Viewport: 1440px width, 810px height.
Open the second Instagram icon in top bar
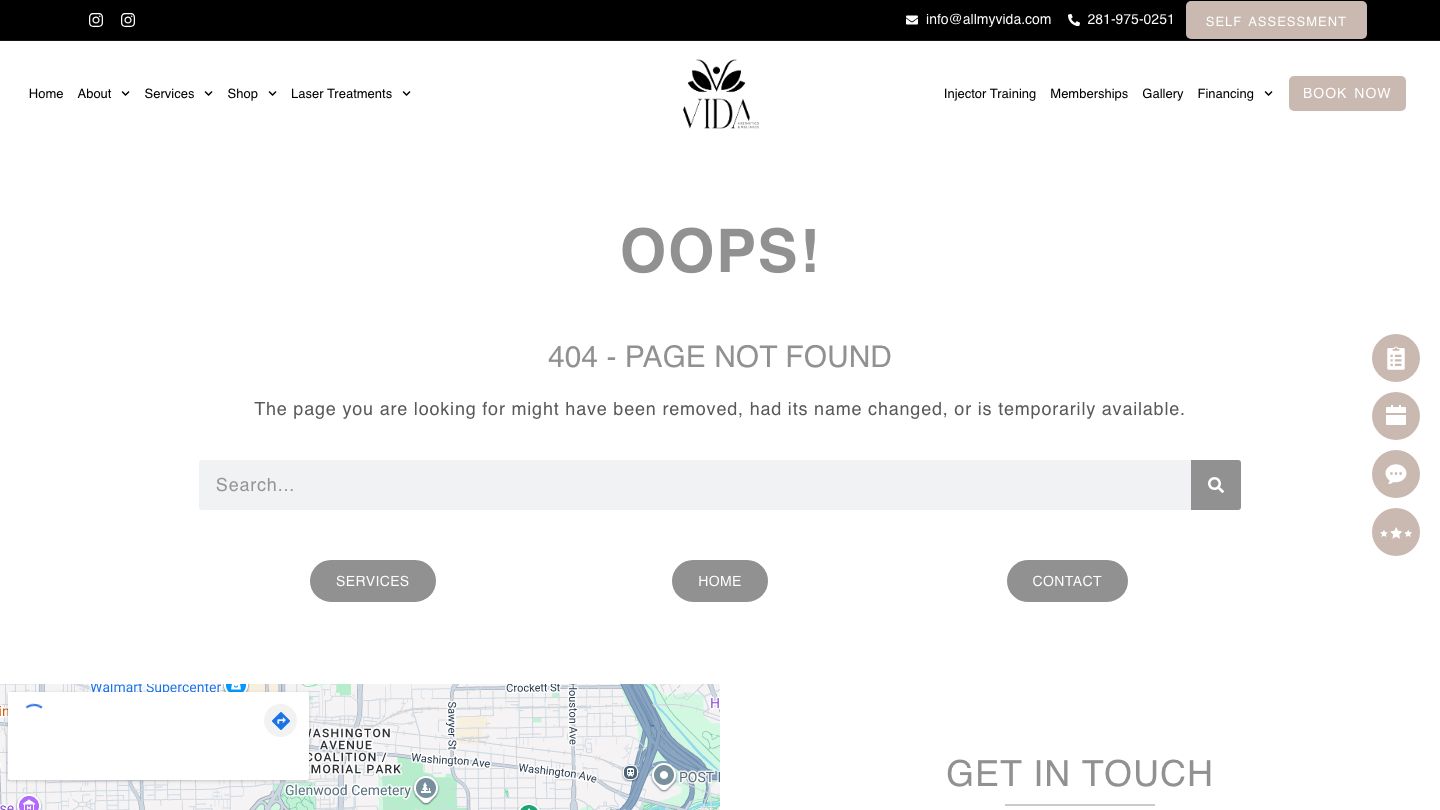[x=128, y=20]
